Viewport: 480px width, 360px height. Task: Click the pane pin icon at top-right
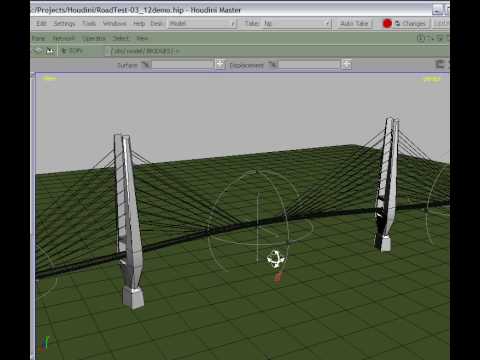pos(421,38)
